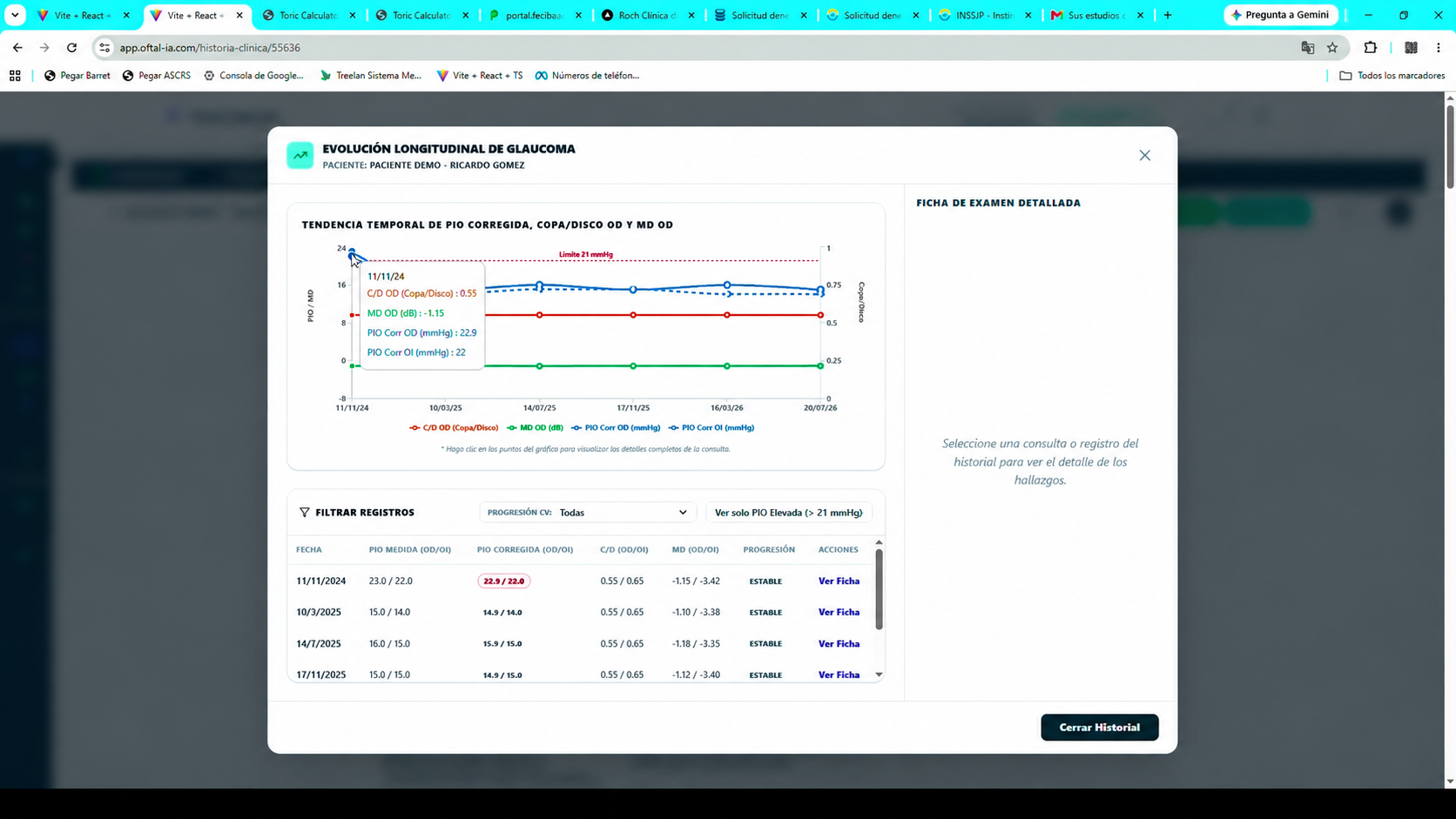1456x819 pixels.
Task: Open the apps grid icon in bookmarks bar
Action: [15, 76]
